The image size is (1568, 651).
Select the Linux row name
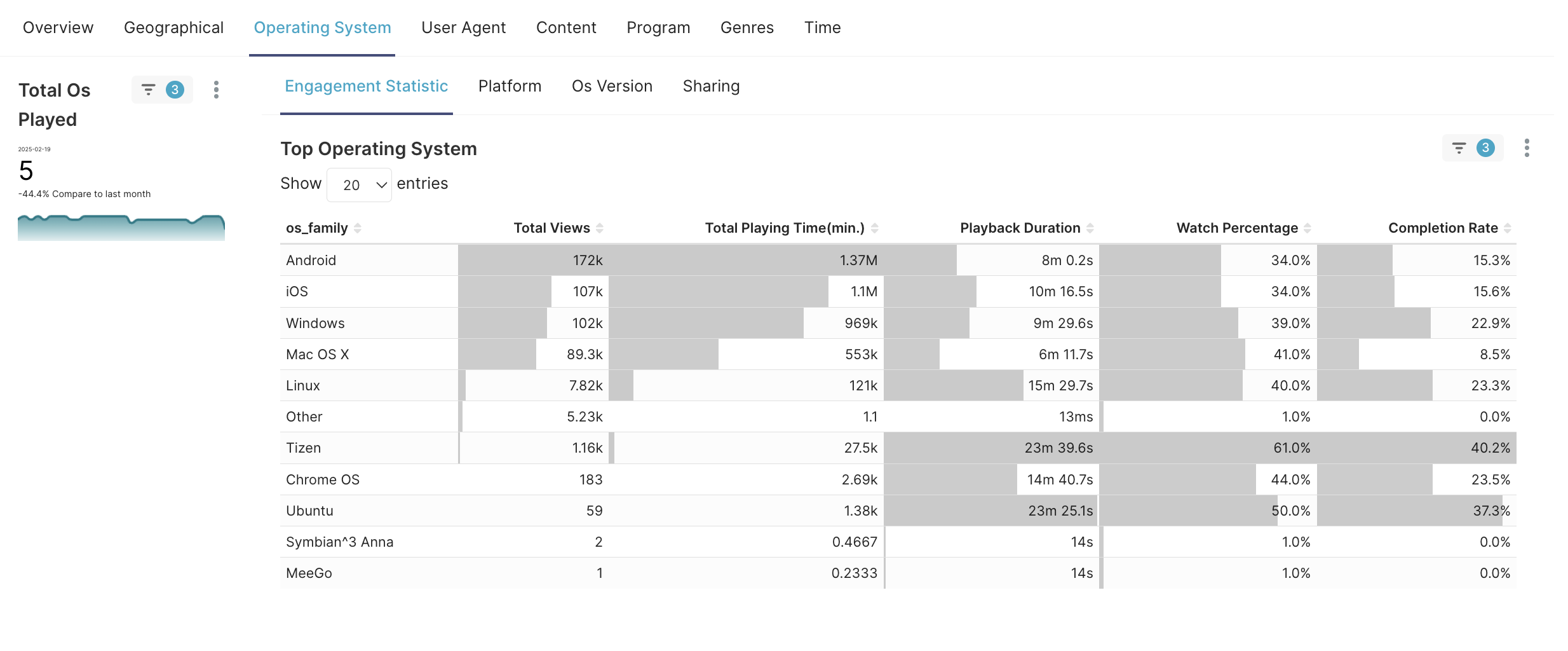302,385
